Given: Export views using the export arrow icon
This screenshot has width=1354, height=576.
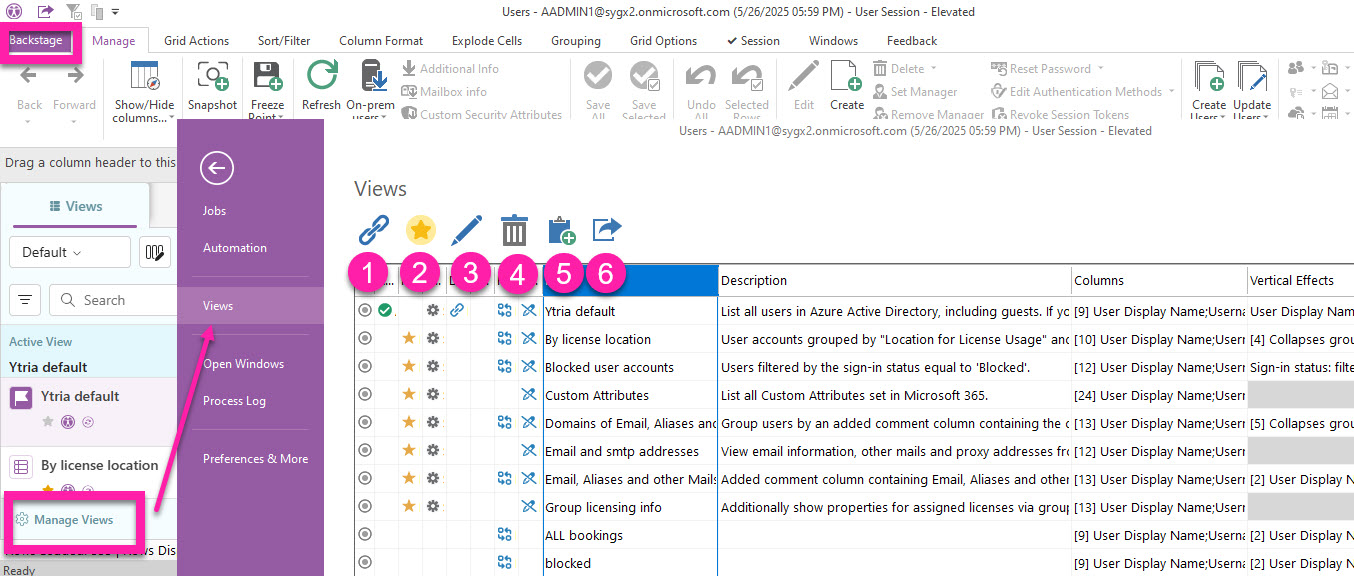Looking at the screenshot, I should [x=606, y=229].
